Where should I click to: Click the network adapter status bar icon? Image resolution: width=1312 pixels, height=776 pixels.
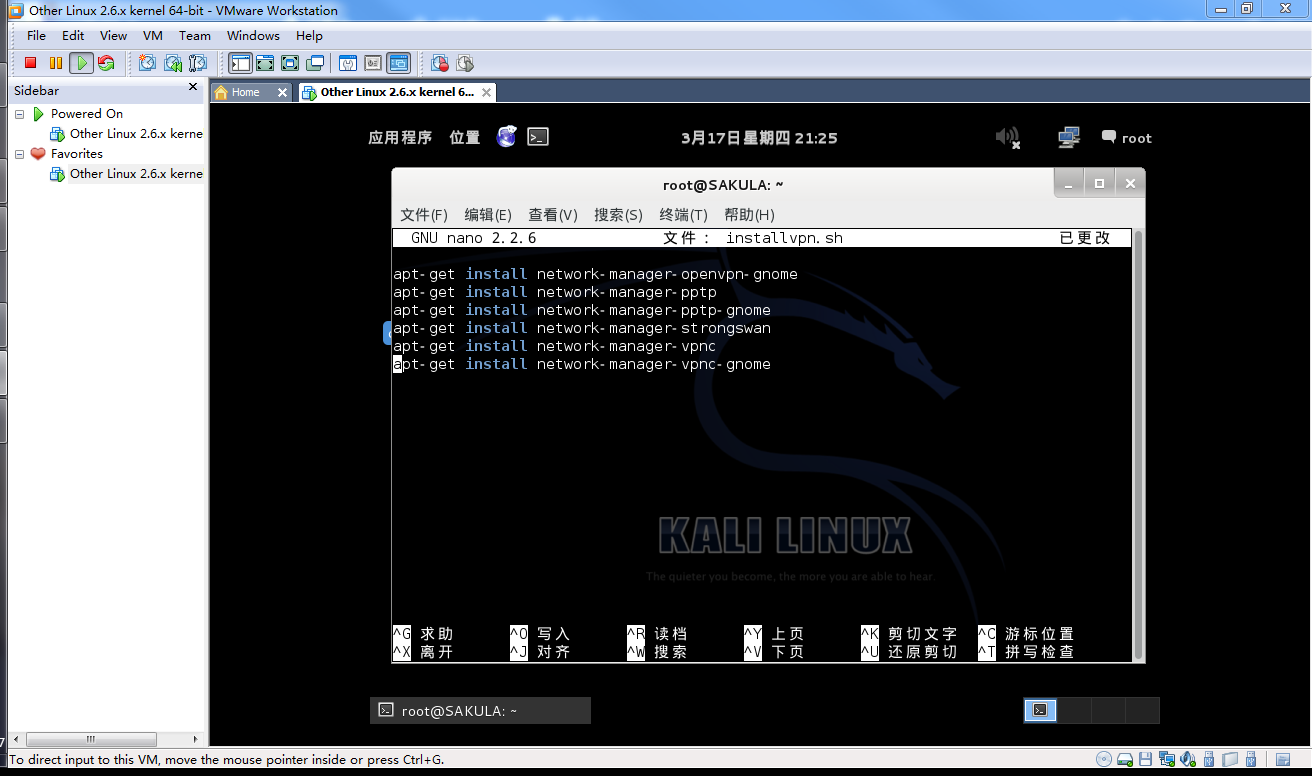point(1167,760)
